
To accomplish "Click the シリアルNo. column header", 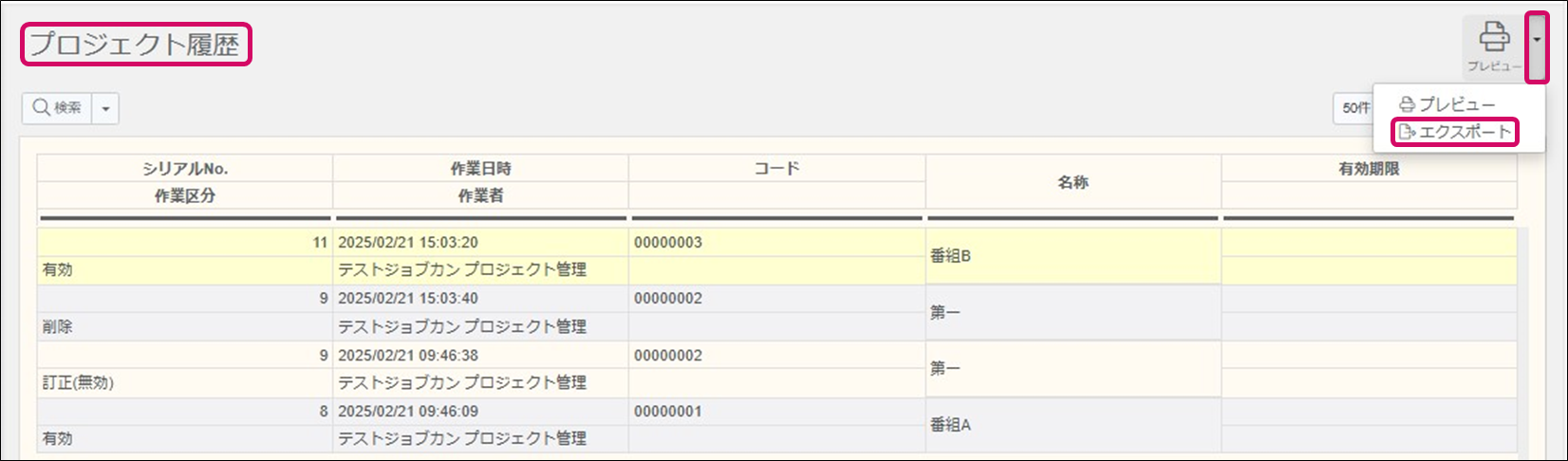I will [185, 169].
